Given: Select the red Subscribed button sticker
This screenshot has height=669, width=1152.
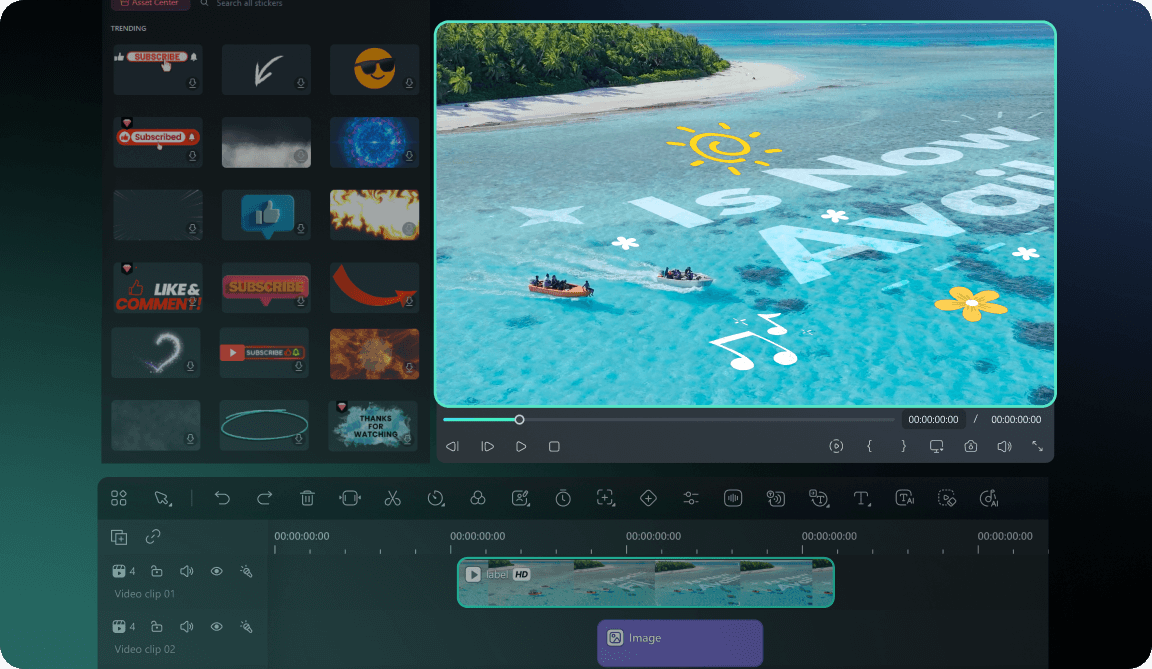Looking at the screenshot, I should 158,142.
